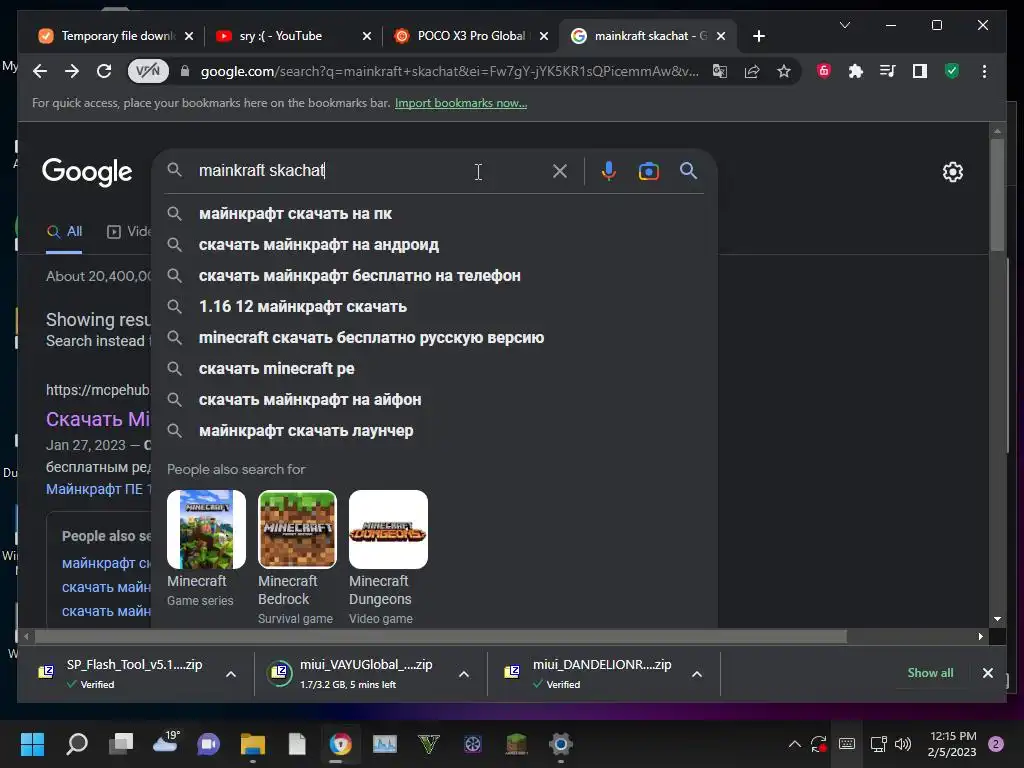Search by image with camera icon
This screenshot has height=768, width=1024.
pyautogui.click(x=648, y=171)
